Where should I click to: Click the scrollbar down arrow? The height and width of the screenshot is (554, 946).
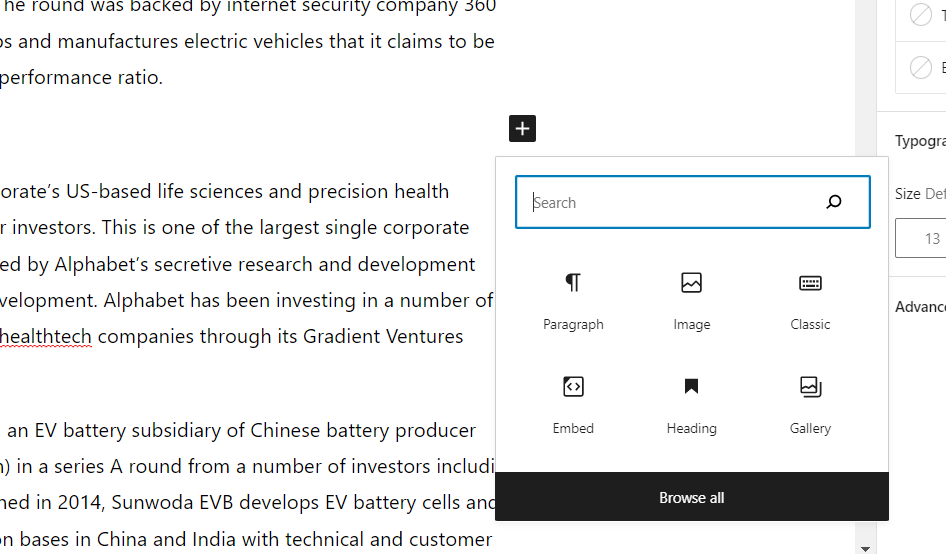point(865,547)
